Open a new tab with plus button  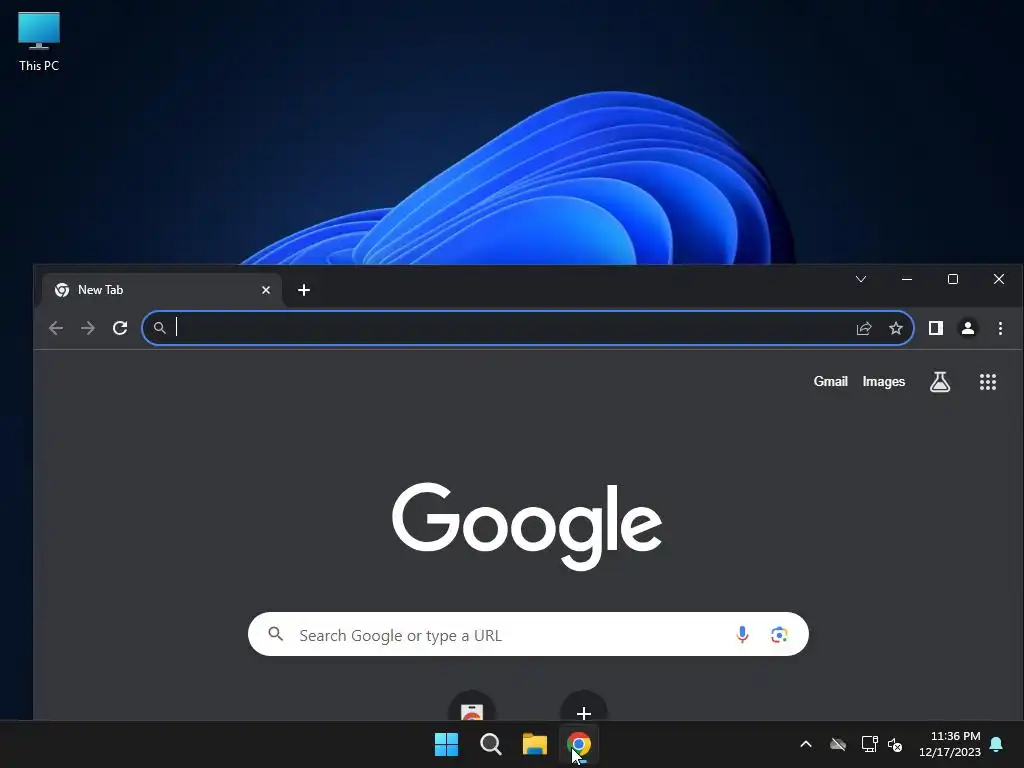304,290
